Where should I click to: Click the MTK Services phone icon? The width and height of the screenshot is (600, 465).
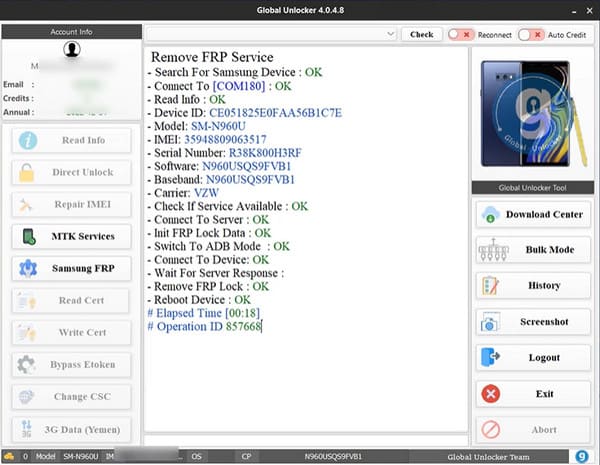tap(29, 237)
